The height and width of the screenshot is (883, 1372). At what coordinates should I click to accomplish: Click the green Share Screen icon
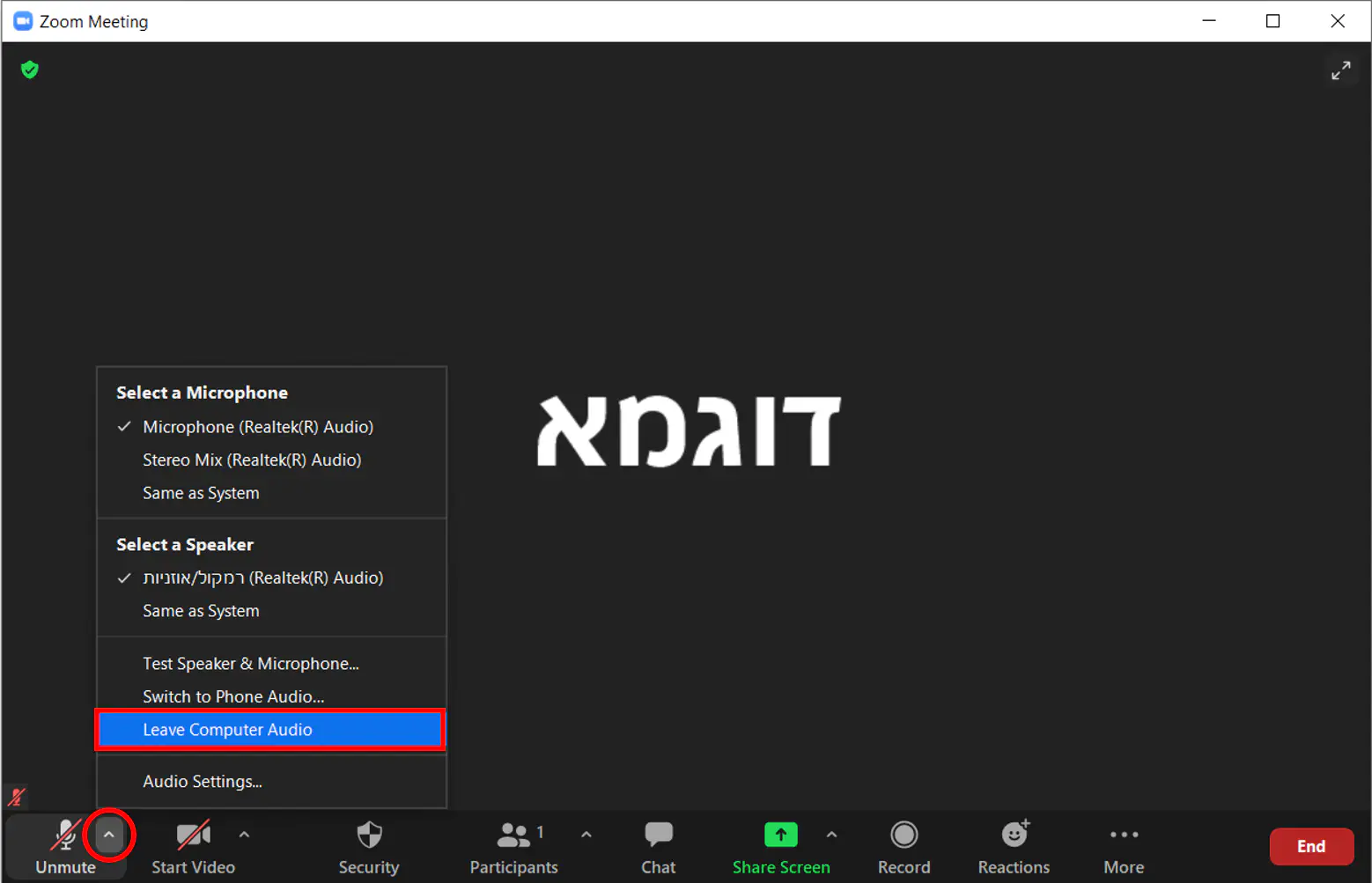point(780,835)
